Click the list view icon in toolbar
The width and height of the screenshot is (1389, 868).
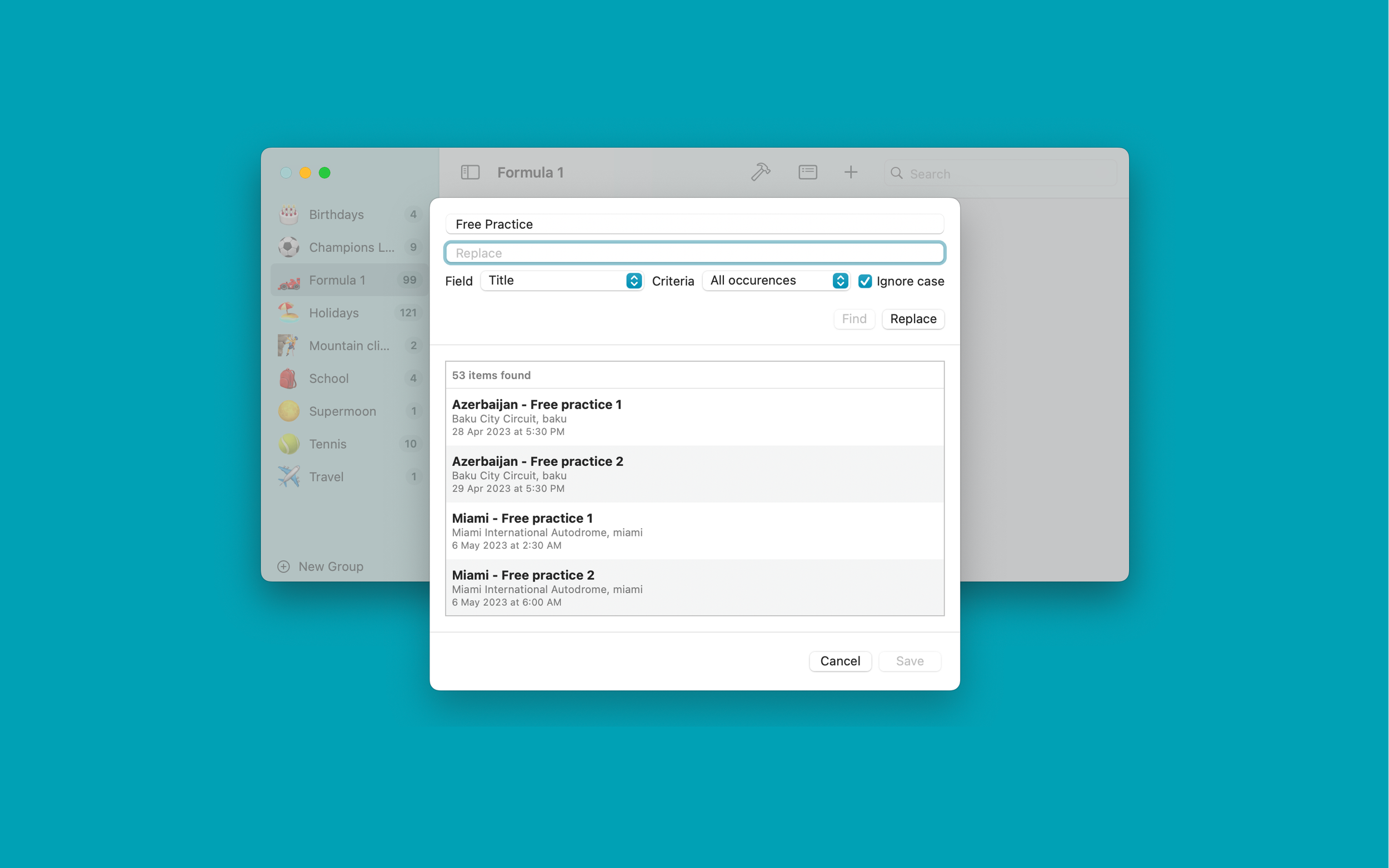click(807, 172)
